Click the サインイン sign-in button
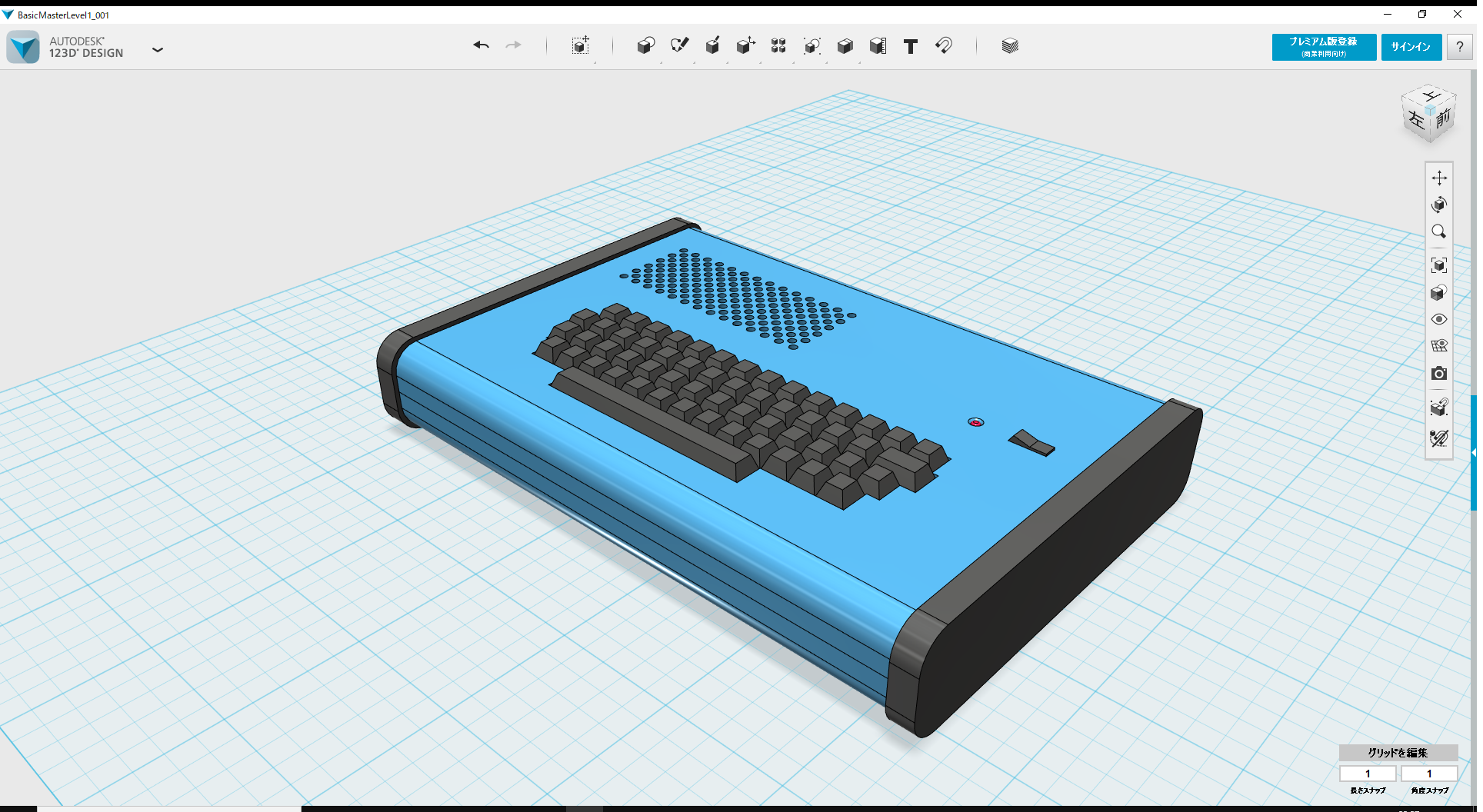 (1411, 47)
